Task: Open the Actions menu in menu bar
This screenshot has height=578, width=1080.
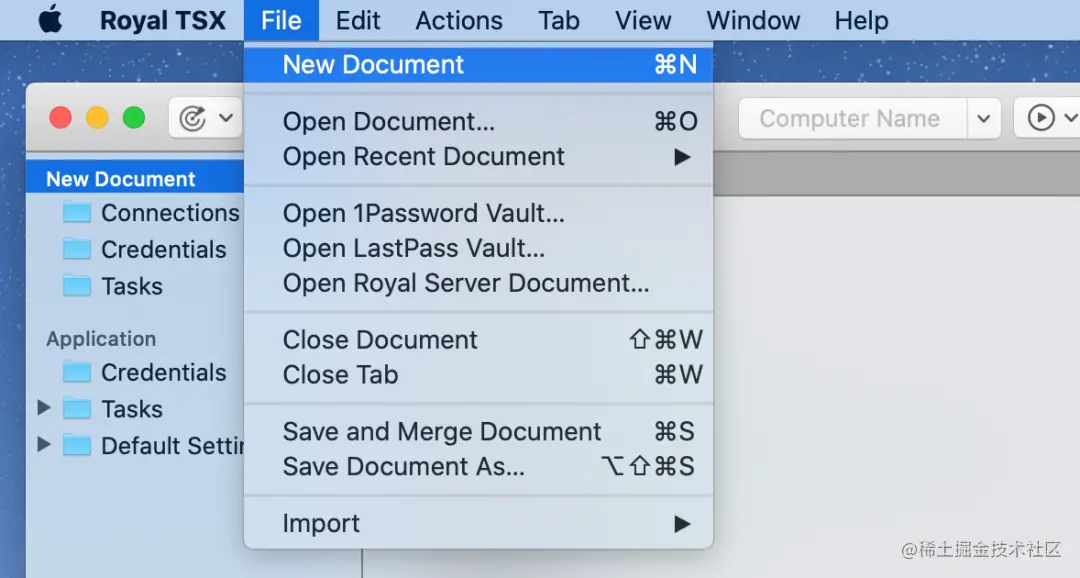Action: click(459, 20)
